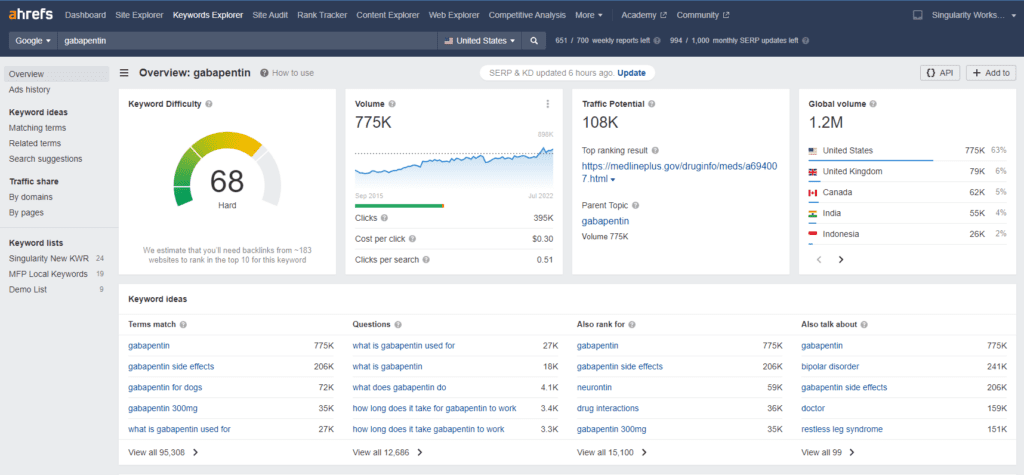The width and height of the screenshot is (1024, 475).
Task: Open Traffic share By pages
Action: click(26, 212)
